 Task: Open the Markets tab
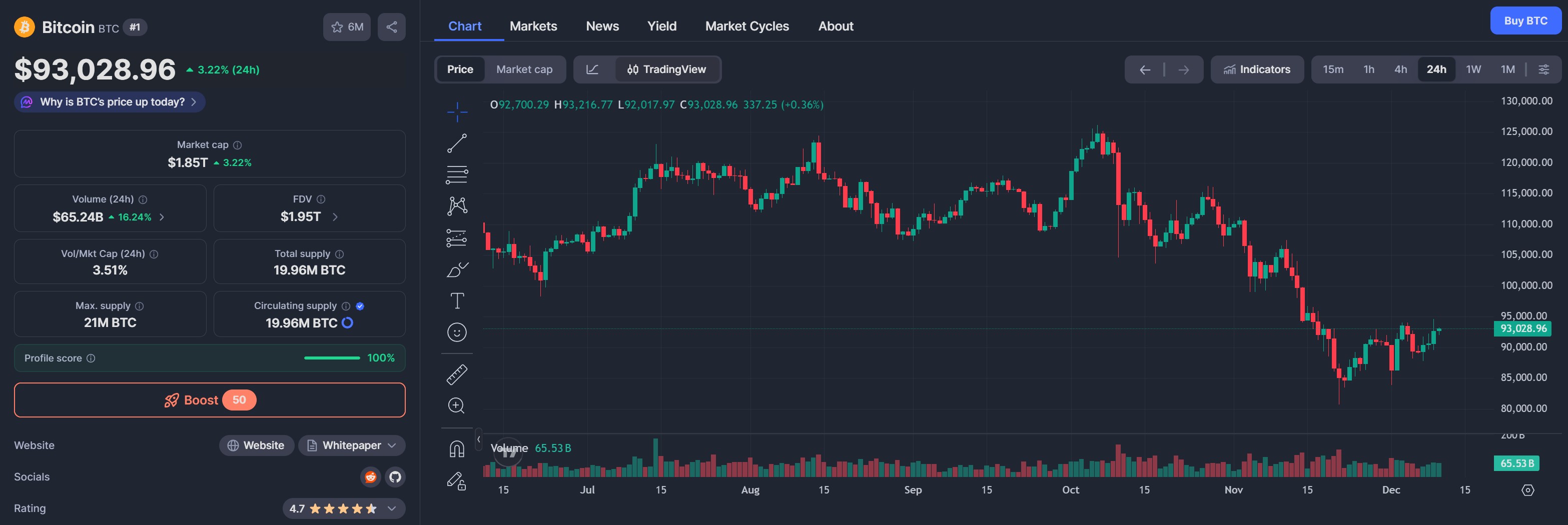pos(533,26)
